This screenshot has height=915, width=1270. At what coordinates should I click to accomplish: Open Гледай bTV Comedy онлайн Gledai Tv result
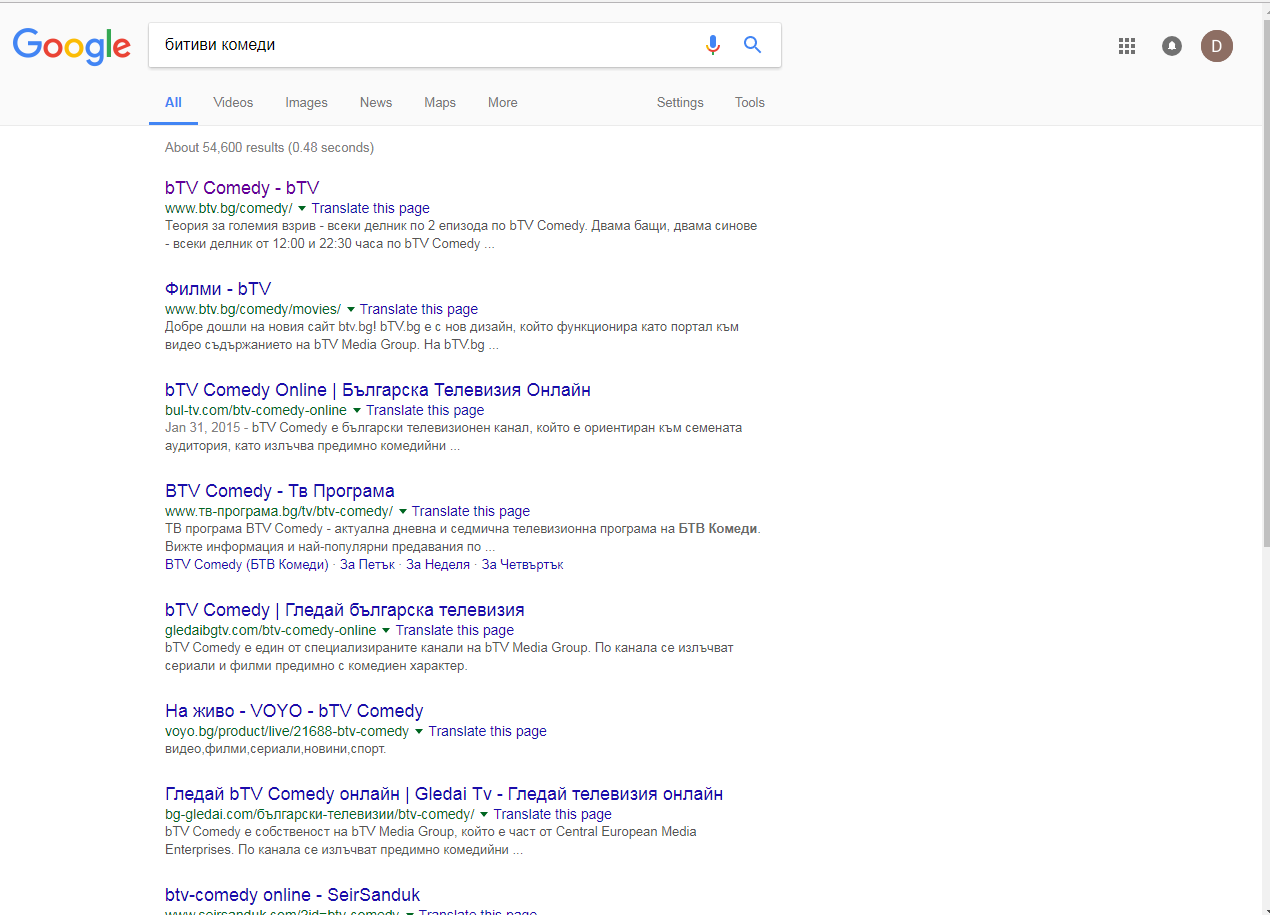coord(444,794)
